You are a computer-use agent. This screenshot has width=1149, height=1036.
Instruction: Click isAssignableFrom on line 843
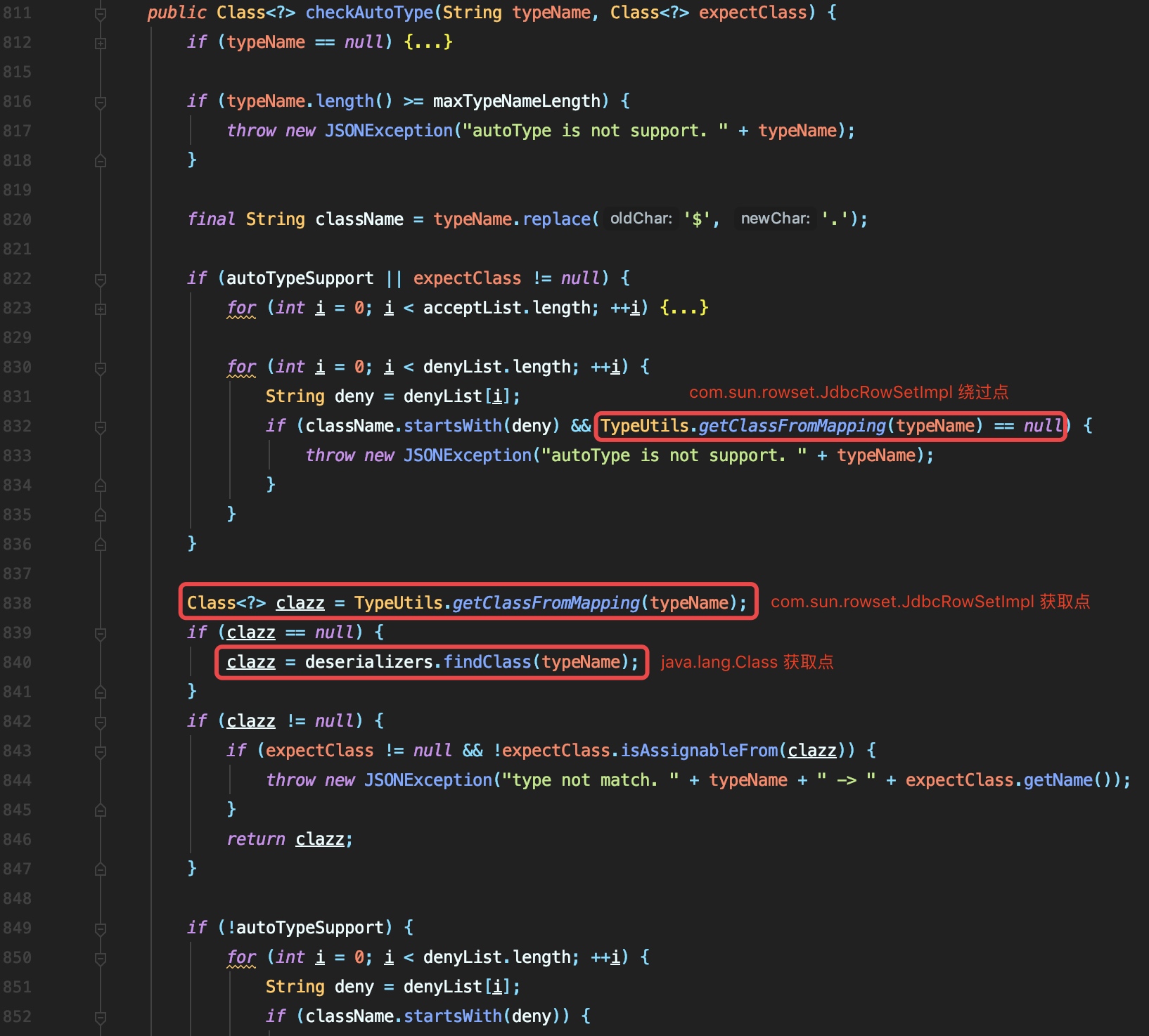[x=699, y=751]
